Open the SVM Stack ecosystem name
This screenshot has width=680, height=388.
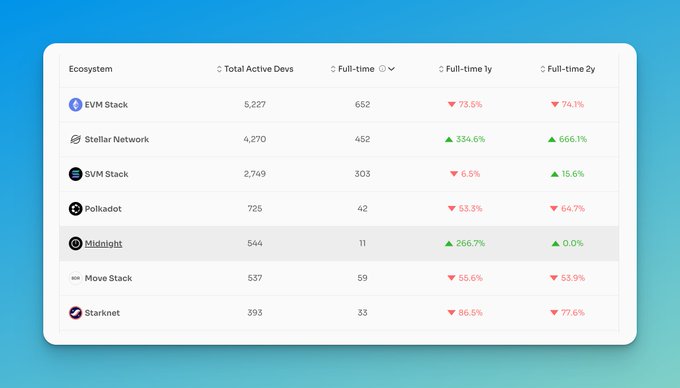coord(106,174)
